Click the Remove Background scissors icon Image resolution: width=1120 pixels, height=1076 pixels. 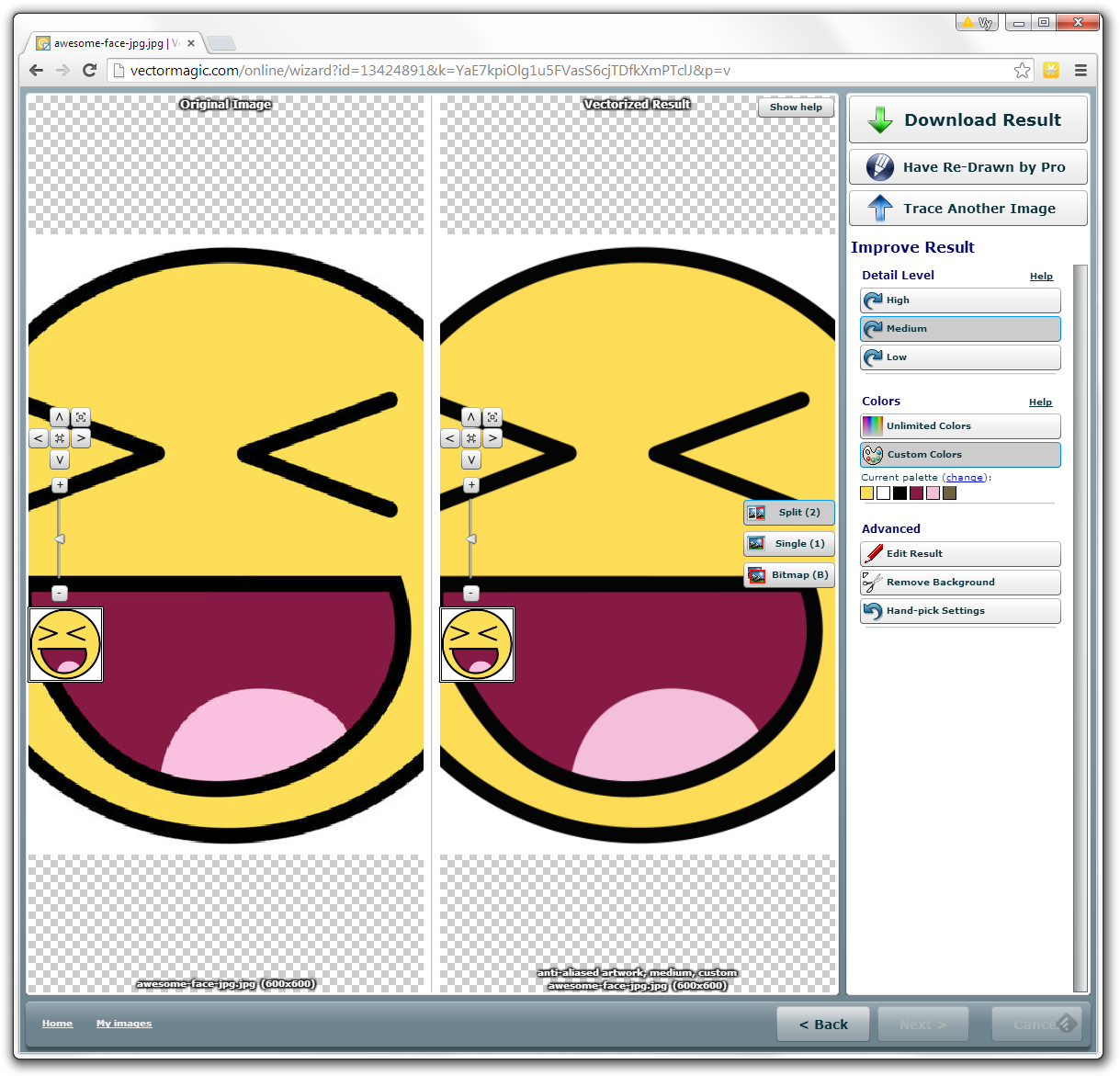[x=872, y=582]
